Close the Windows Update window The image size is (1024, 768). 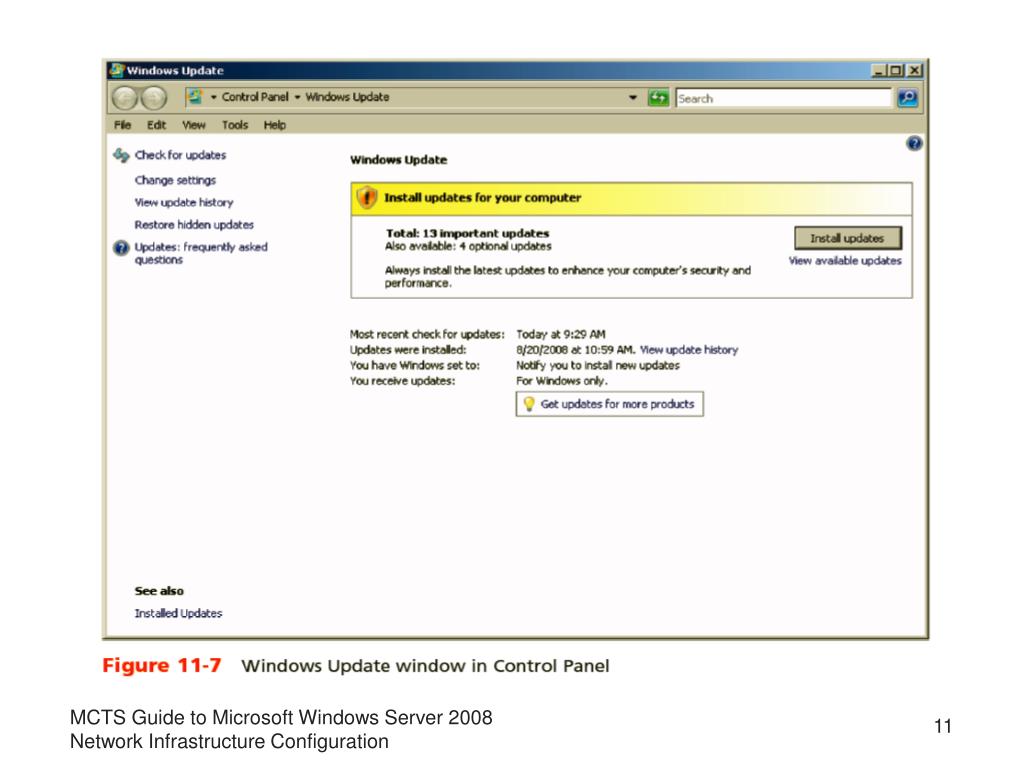(915, 71)
